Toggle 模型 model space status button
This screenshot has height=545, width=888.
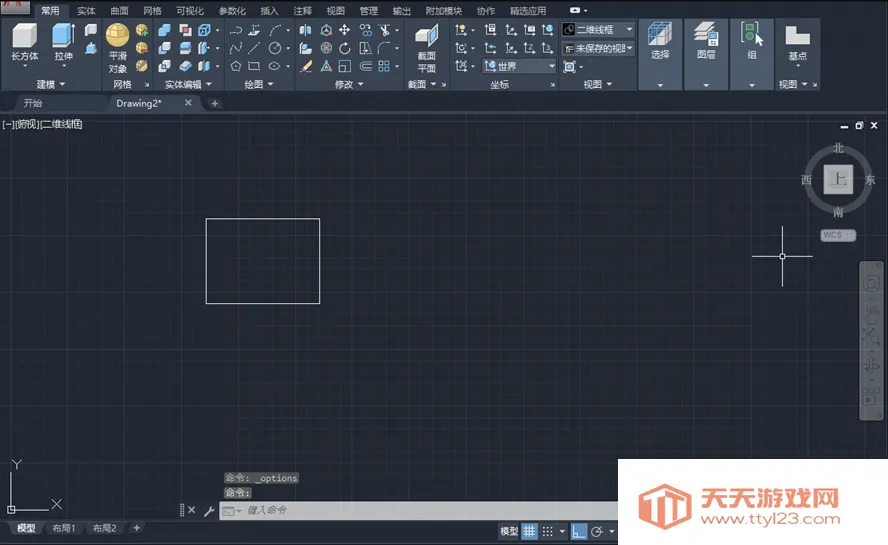(x=509, y=531)
